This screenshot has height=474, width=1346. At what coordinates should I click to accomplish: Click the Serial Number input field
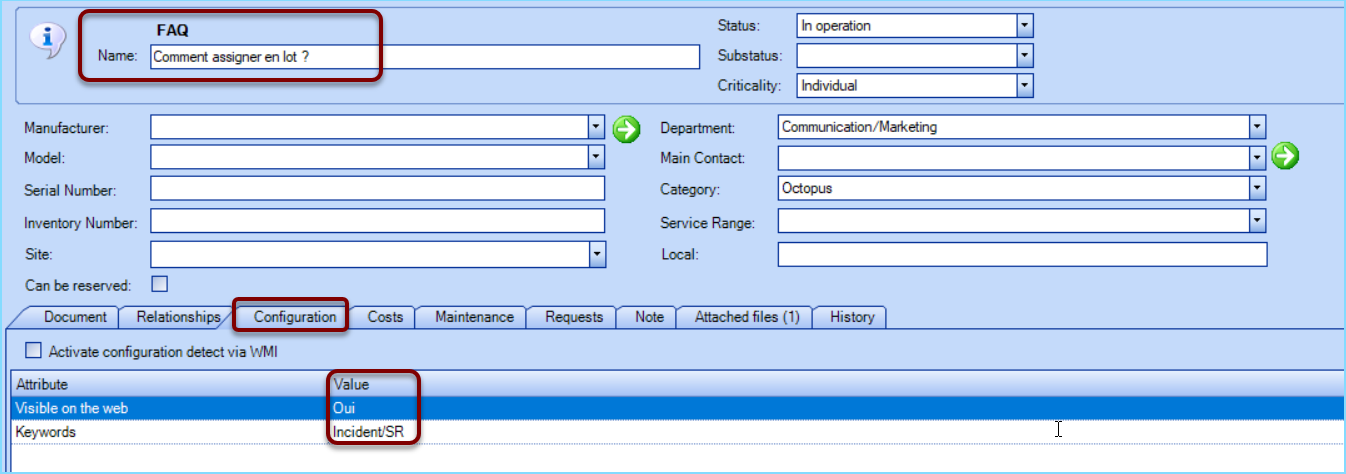[377, 189]
